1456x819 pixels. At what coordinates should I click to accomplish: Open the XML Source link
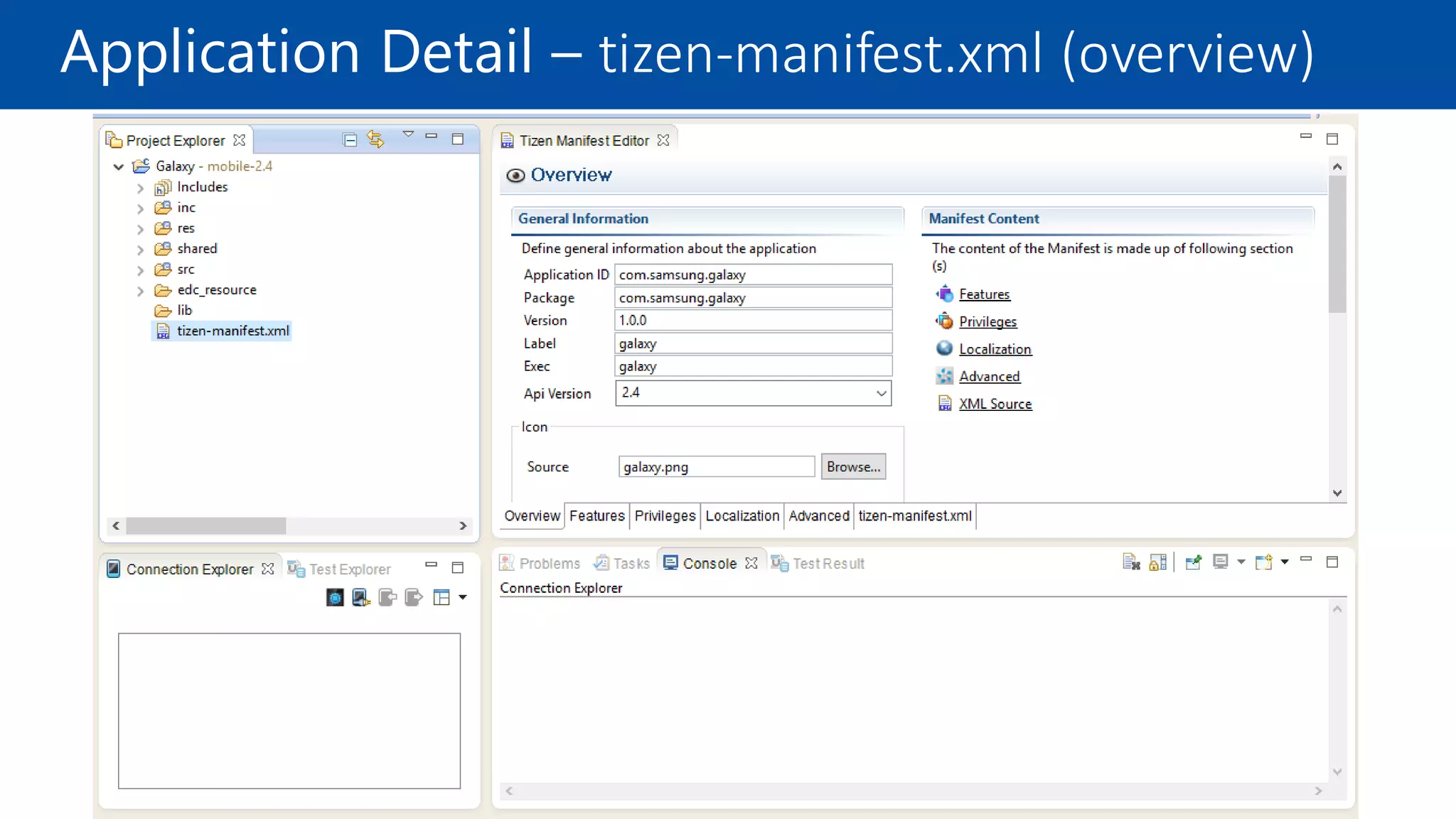point(995,404)
